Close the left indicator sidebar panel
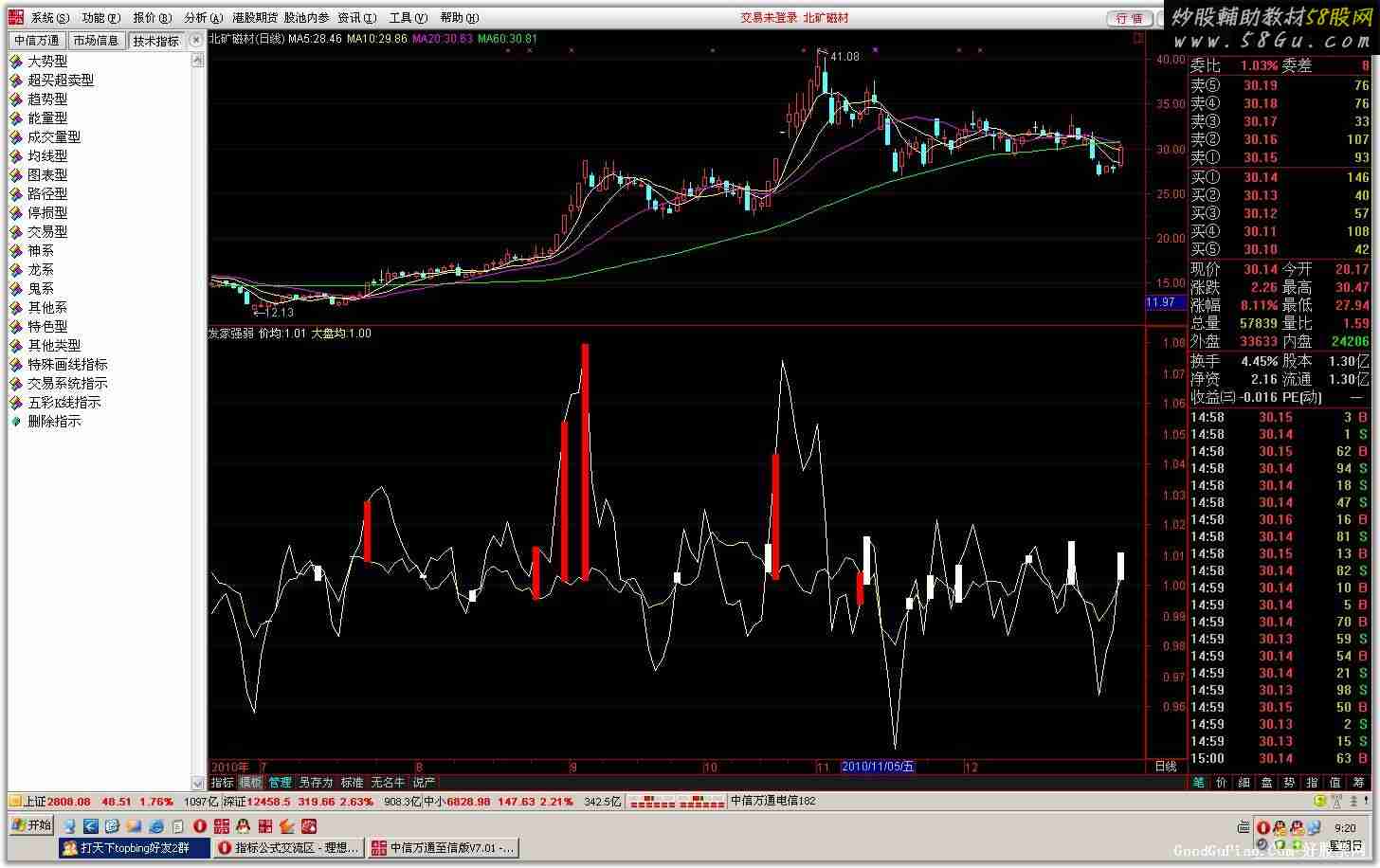 click(x=195, y=41)
